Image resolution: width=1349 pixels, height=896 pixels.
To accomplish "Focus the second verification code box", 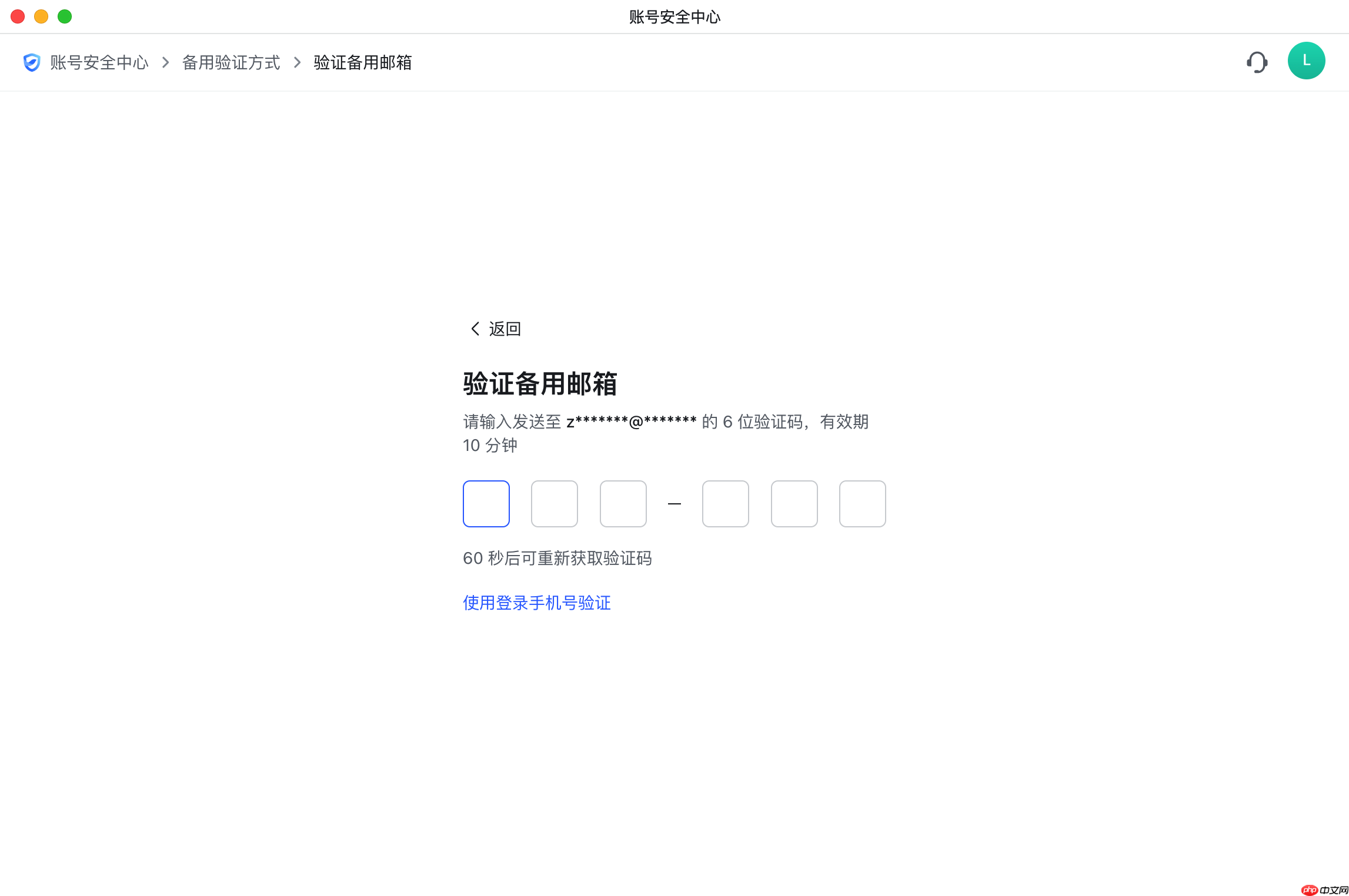I will coord(555,504).
